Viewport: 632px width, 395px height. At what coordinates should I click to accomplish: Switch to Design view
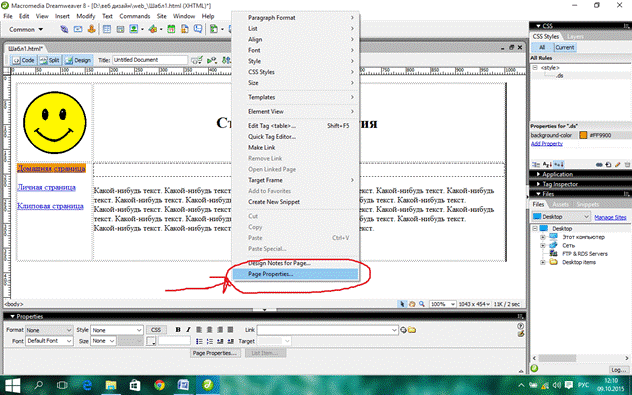[x=78, y=60]
